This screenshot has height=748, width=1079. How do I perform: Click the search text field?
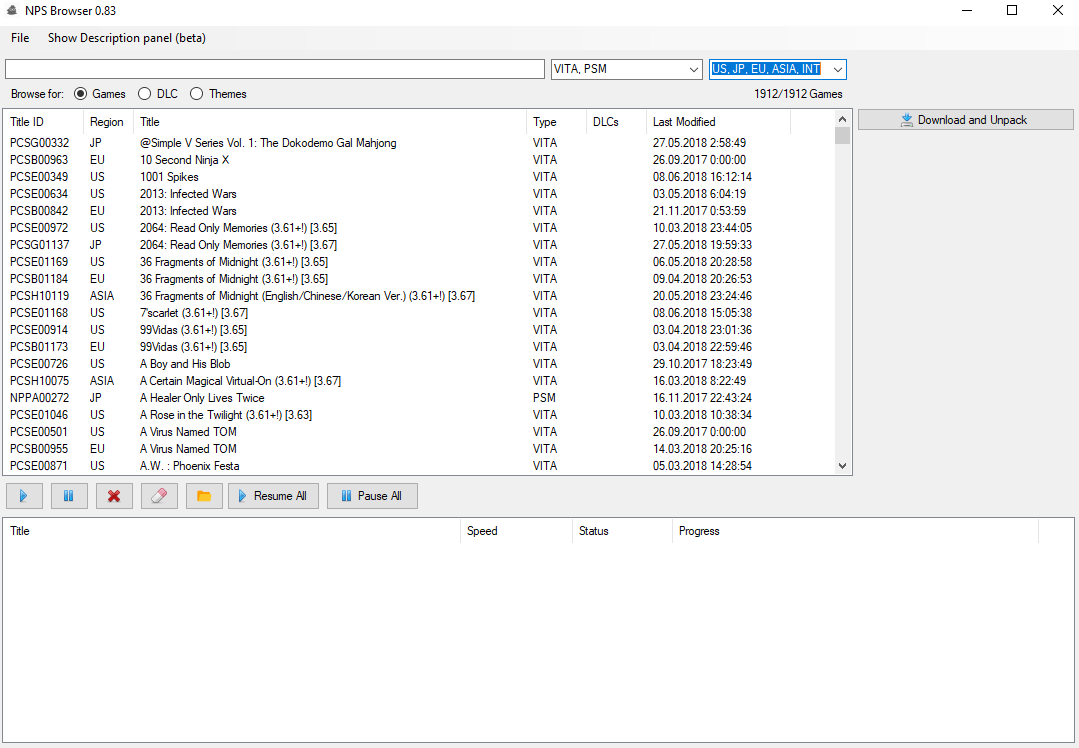(275, 69)
